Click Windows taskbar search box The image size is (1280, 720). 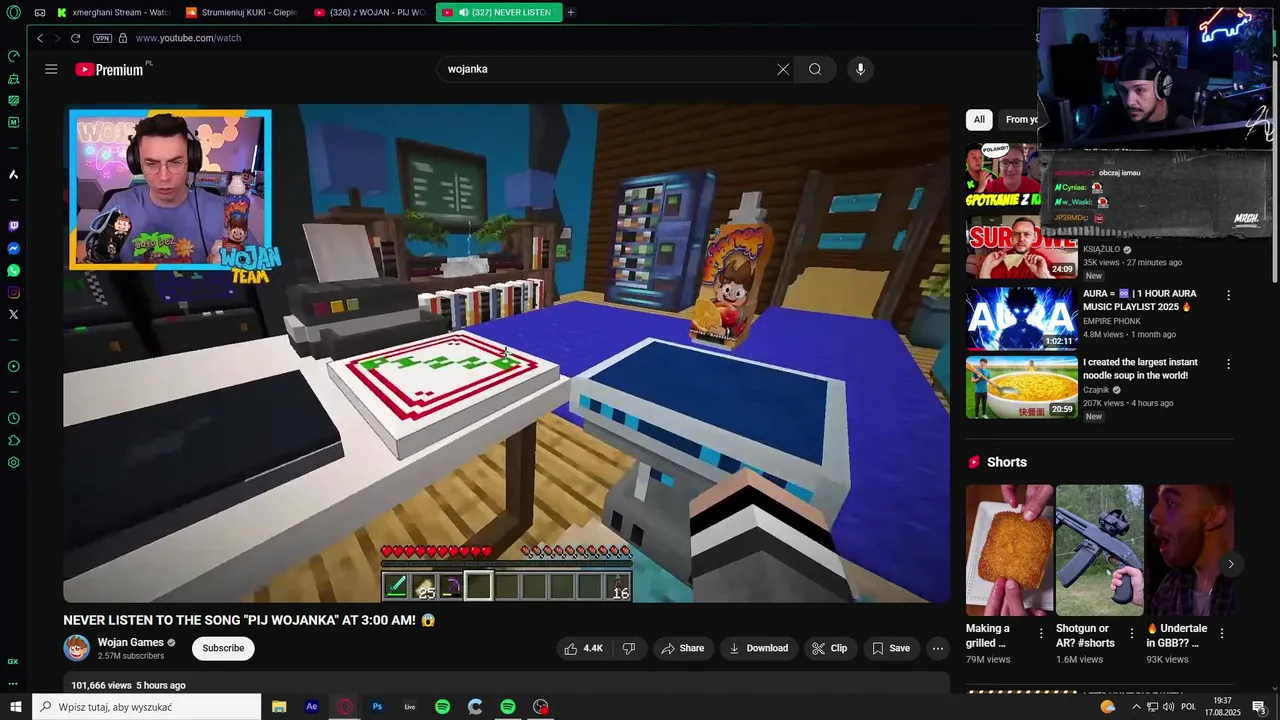[147, 707]
